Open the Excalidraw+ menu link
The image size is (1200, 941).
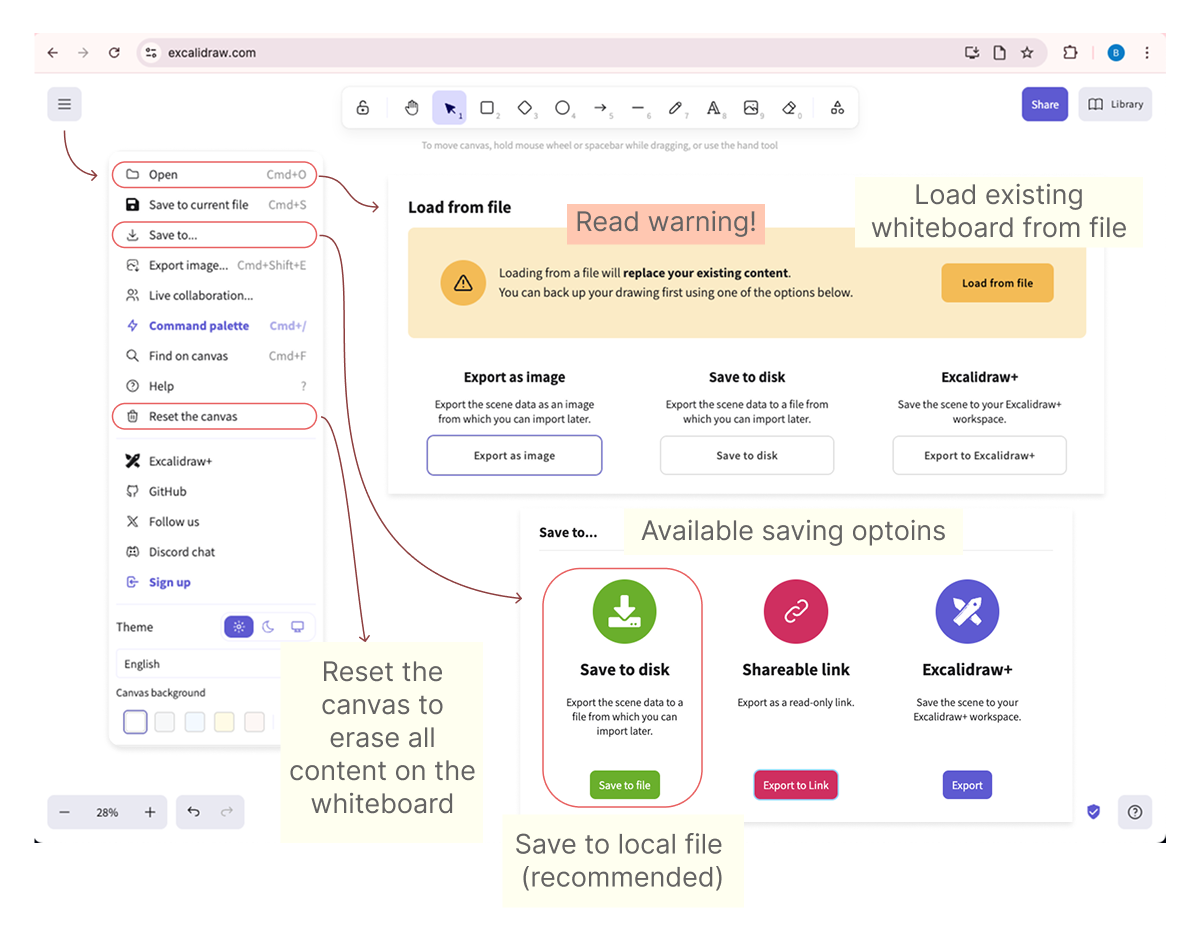214,461
